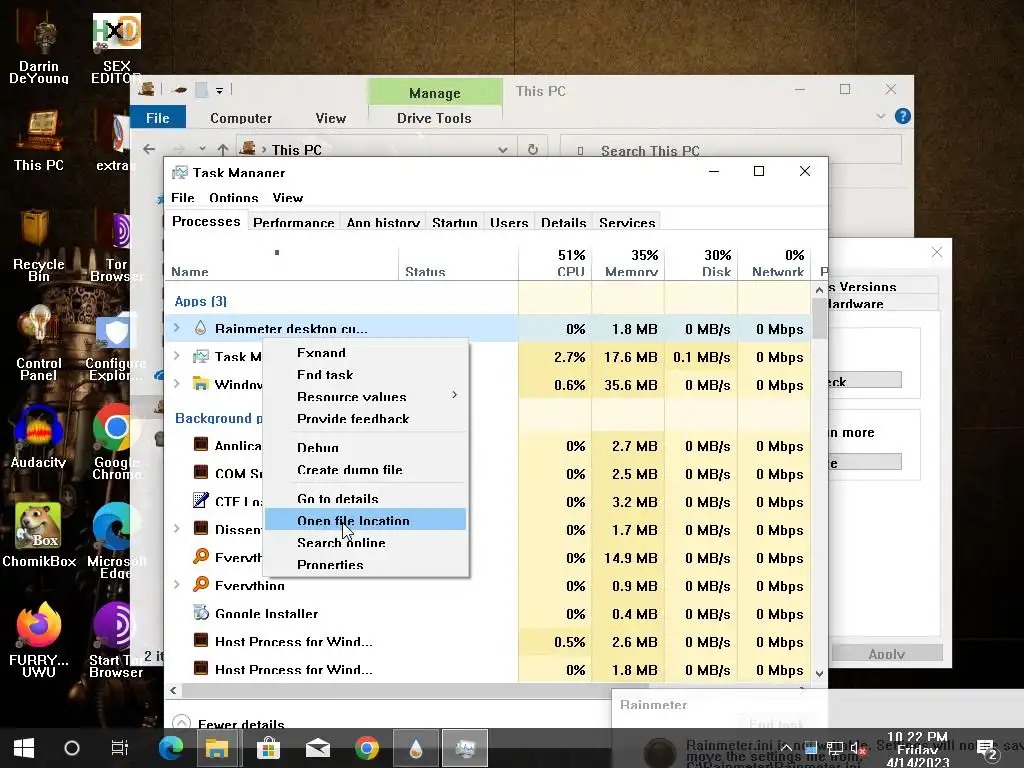Click the Rainmeter raindrop process icon
This screenshot has height=768, width=1024.
pos(200,328)
